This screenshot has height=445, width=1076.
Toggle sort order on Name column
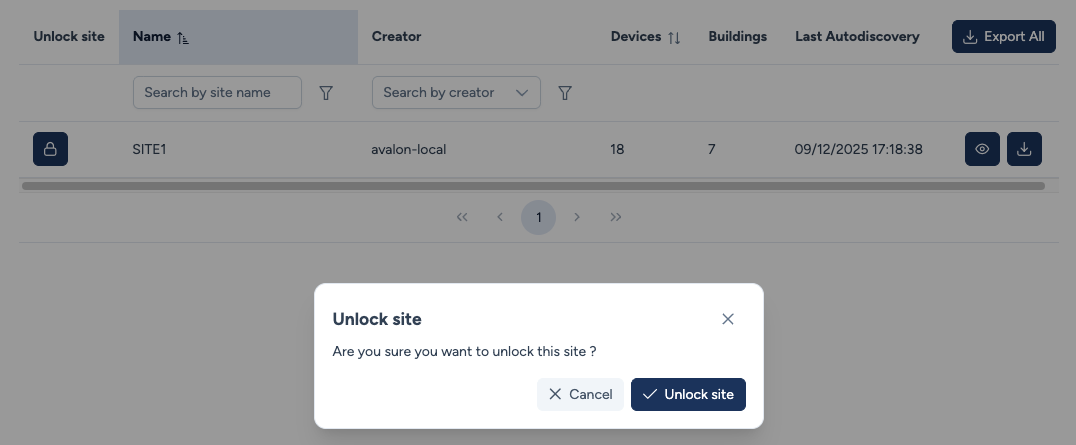click(182, 37)
